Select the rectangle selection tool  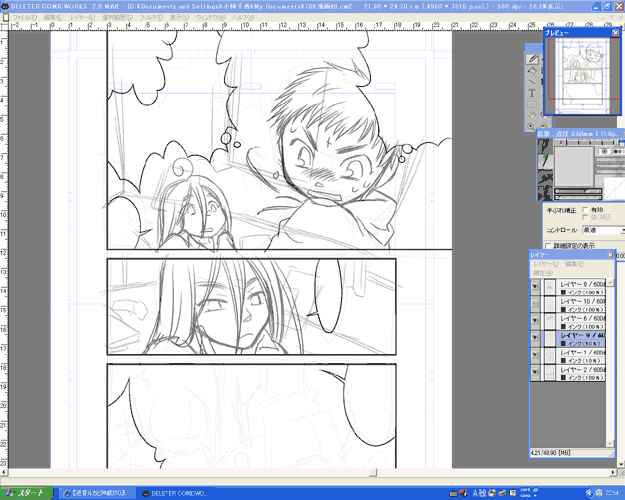pyautogui.click(x=532, y=104)
